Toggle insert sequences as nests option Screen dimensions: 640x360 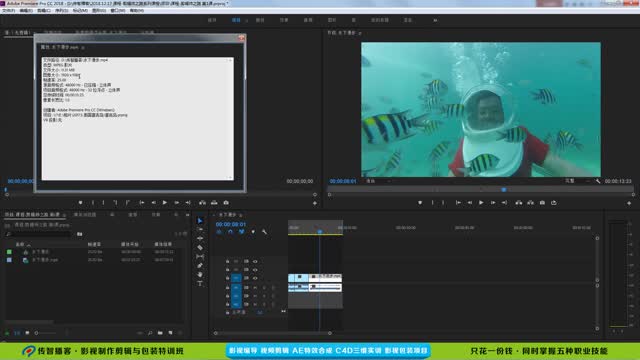coord(219,232)
